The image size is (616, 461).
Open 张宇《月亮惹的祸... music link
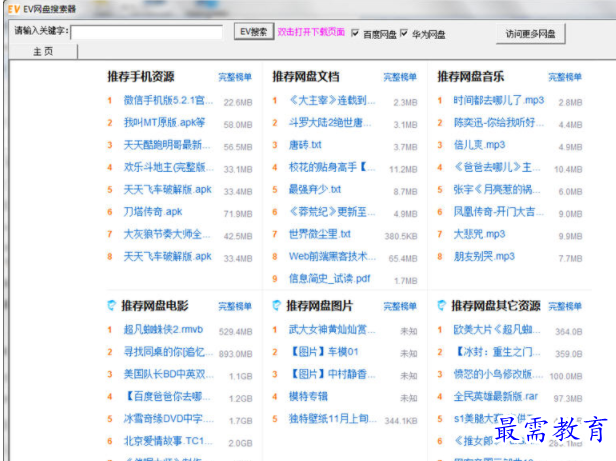pyautogui.click(x=497, y=189)
